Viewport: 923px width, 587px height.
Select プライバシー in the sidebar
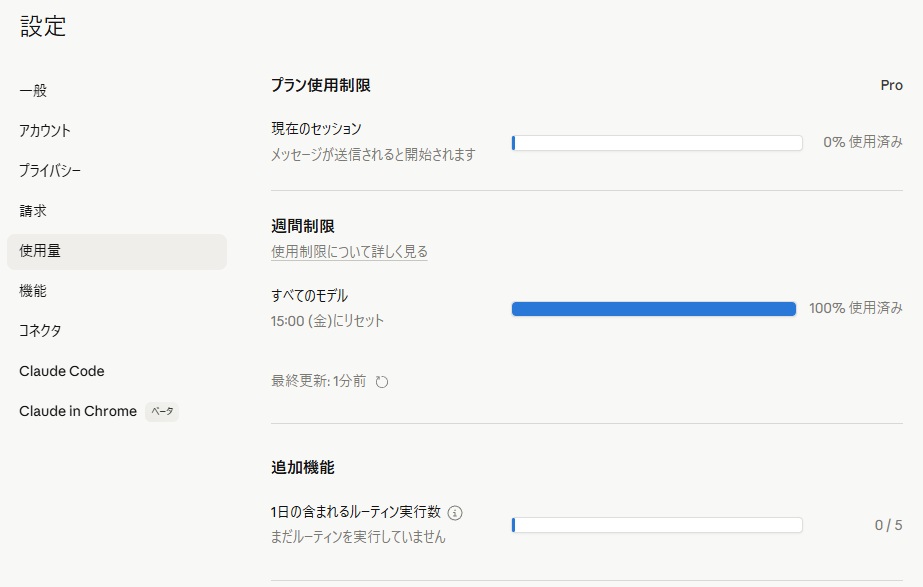50,171
